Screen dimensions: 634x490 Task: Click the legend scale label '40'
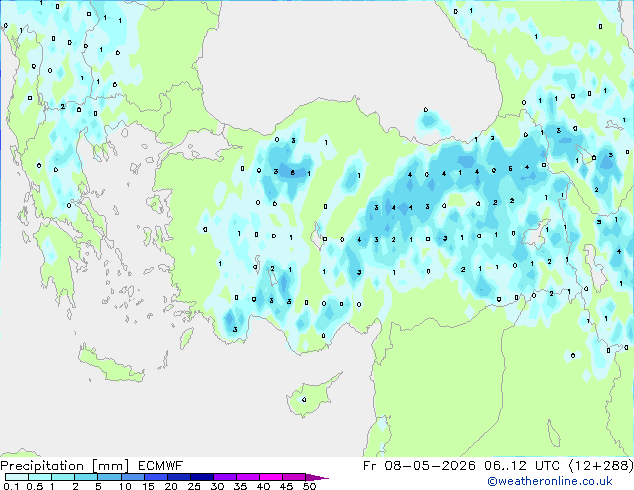263,486
